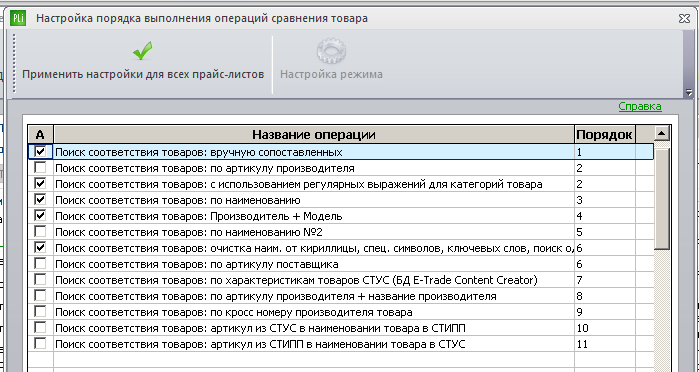Click the Название операции column header
The width and height of the screenshot is (699, 372).
314,134
